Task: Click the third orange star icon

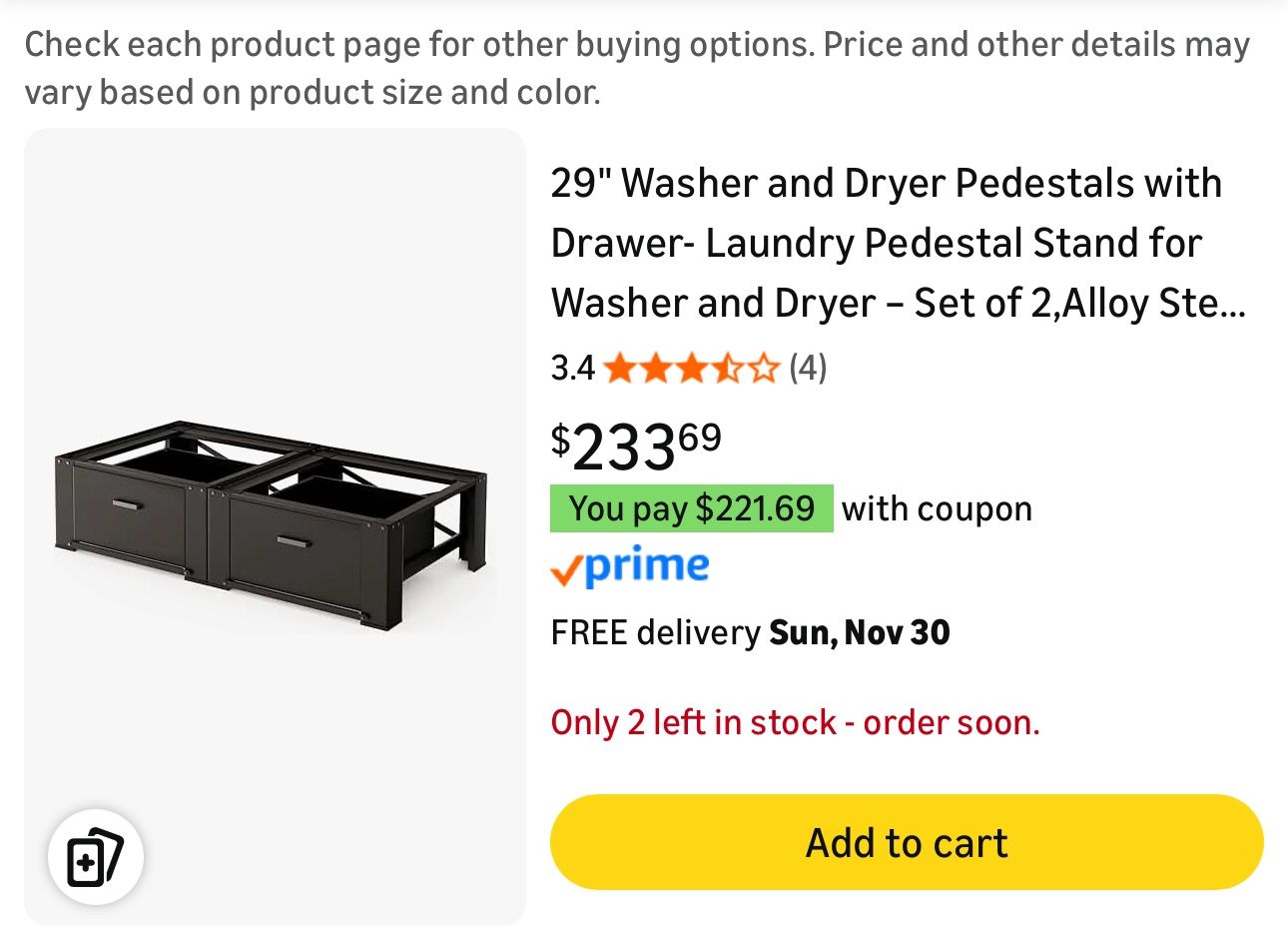Action: (688, 368)
